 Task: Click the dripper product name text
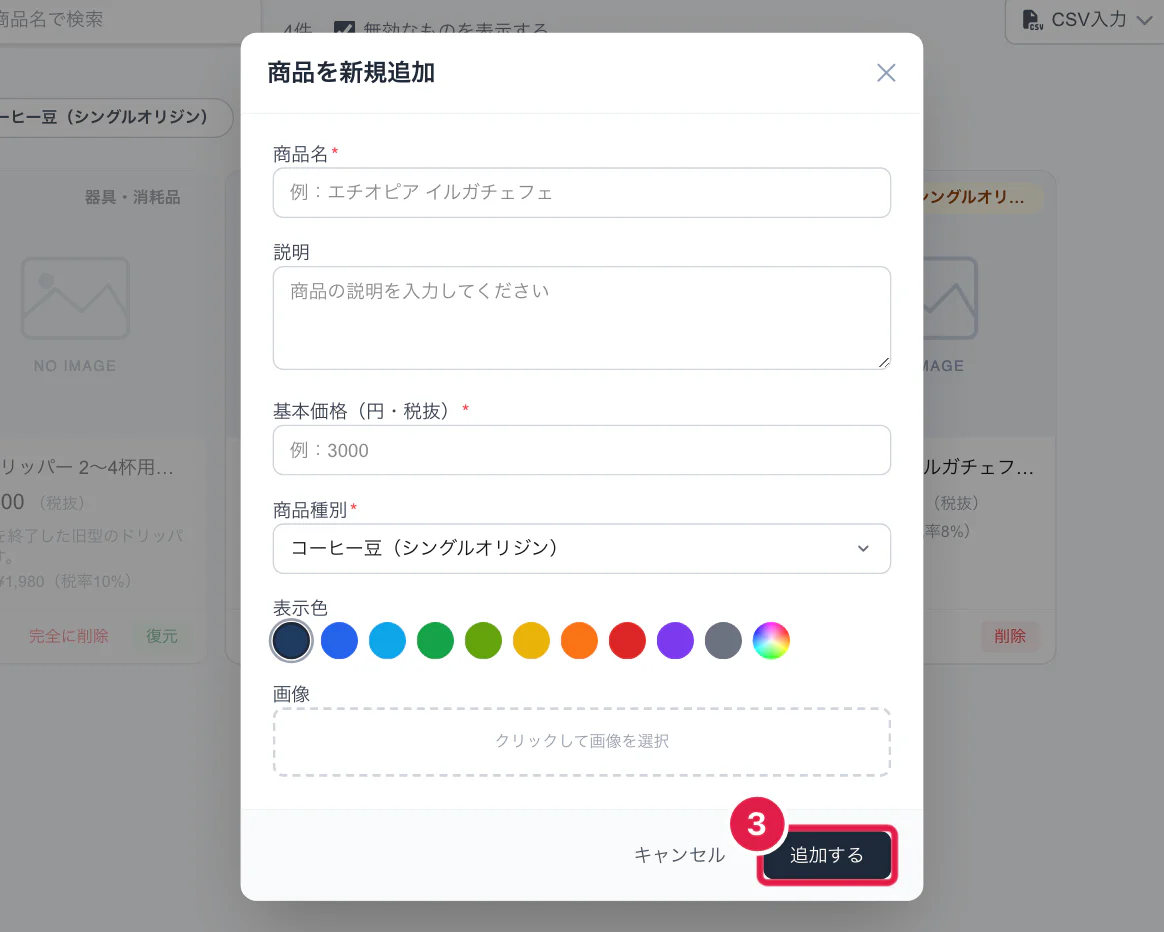87,467
